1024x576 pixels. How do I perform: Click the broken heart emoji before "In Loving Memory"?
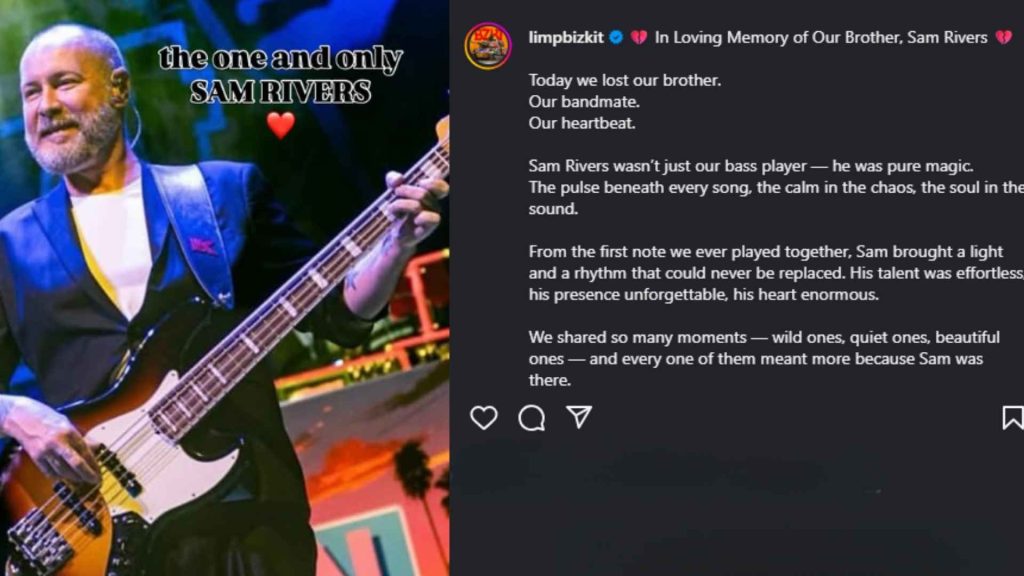639,38
